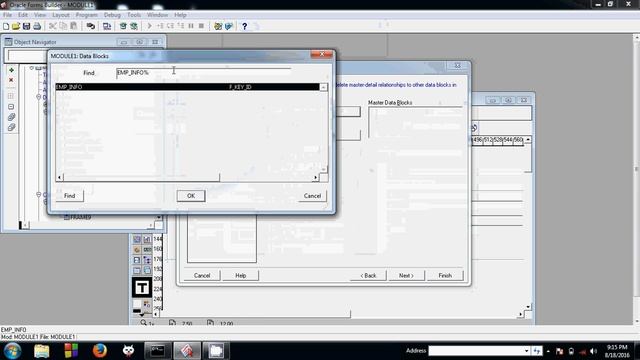Click the Copy toolbar icon
Image resolution: width=640 pixels, height=360 pixels.
tap(63, 26)
